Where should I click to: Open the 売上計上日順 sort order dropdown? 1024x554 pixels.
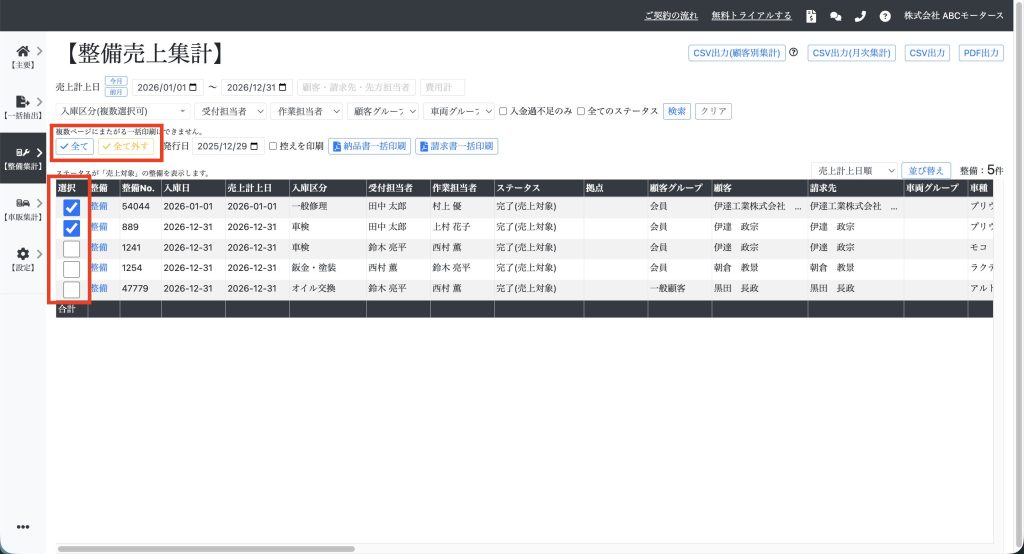[853, 170]
